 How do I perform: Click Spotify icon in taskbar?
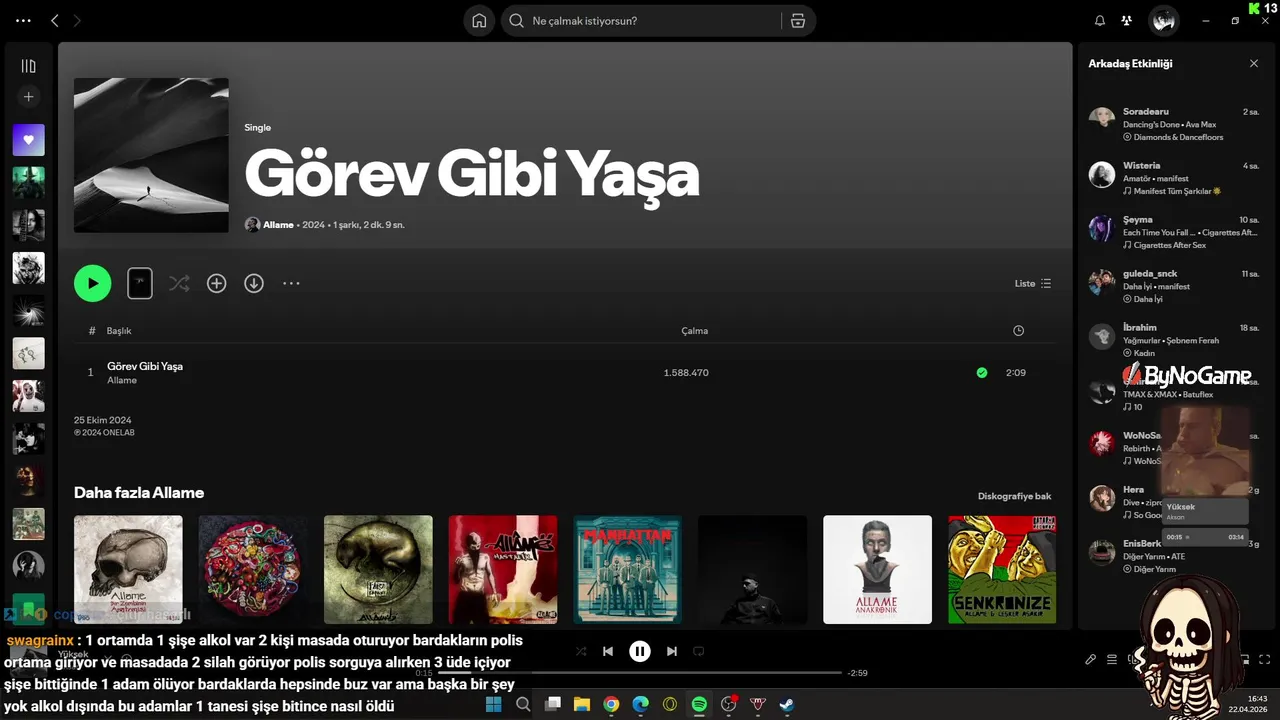click(699, 704)
